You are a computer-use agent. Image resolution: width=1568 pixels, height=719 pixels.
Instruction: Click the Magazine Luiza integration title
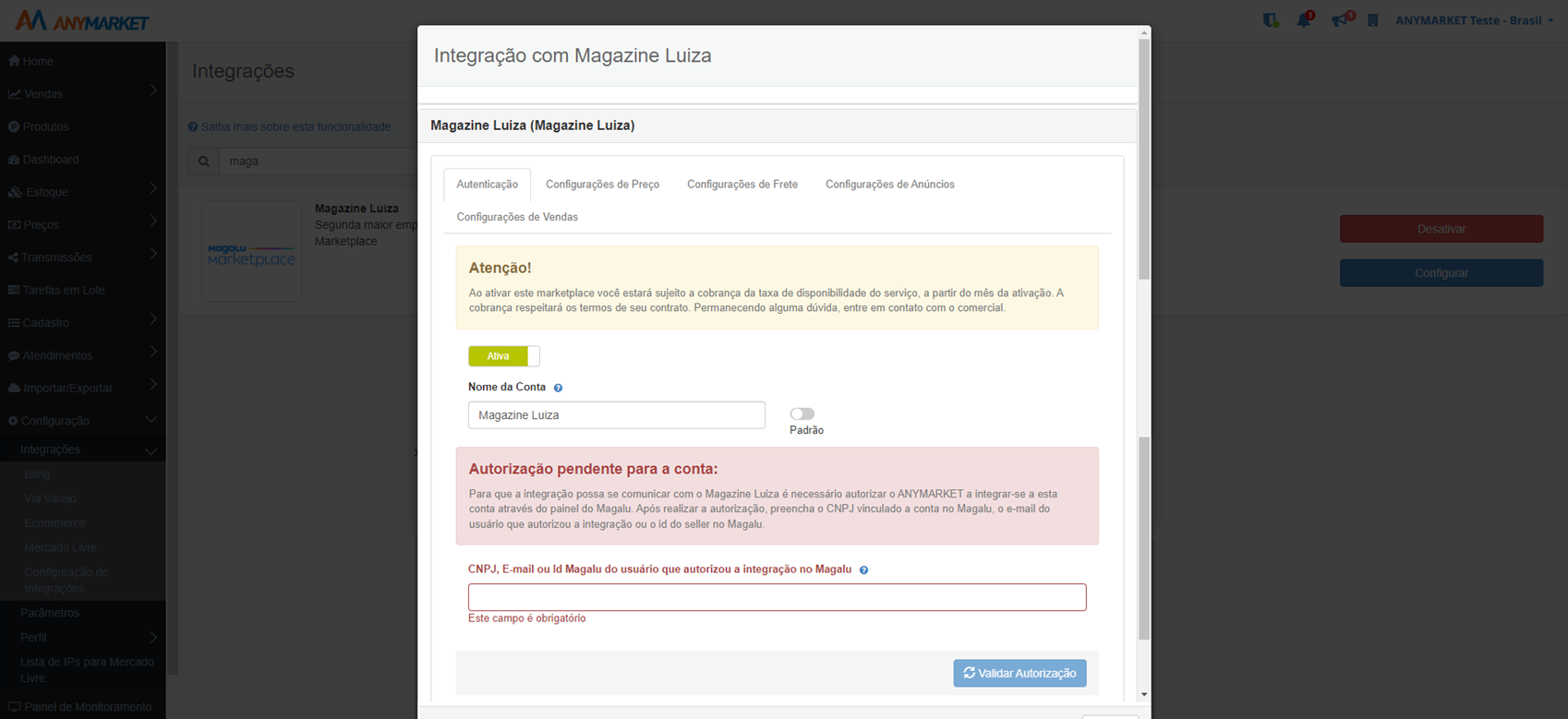pos(356,209)
